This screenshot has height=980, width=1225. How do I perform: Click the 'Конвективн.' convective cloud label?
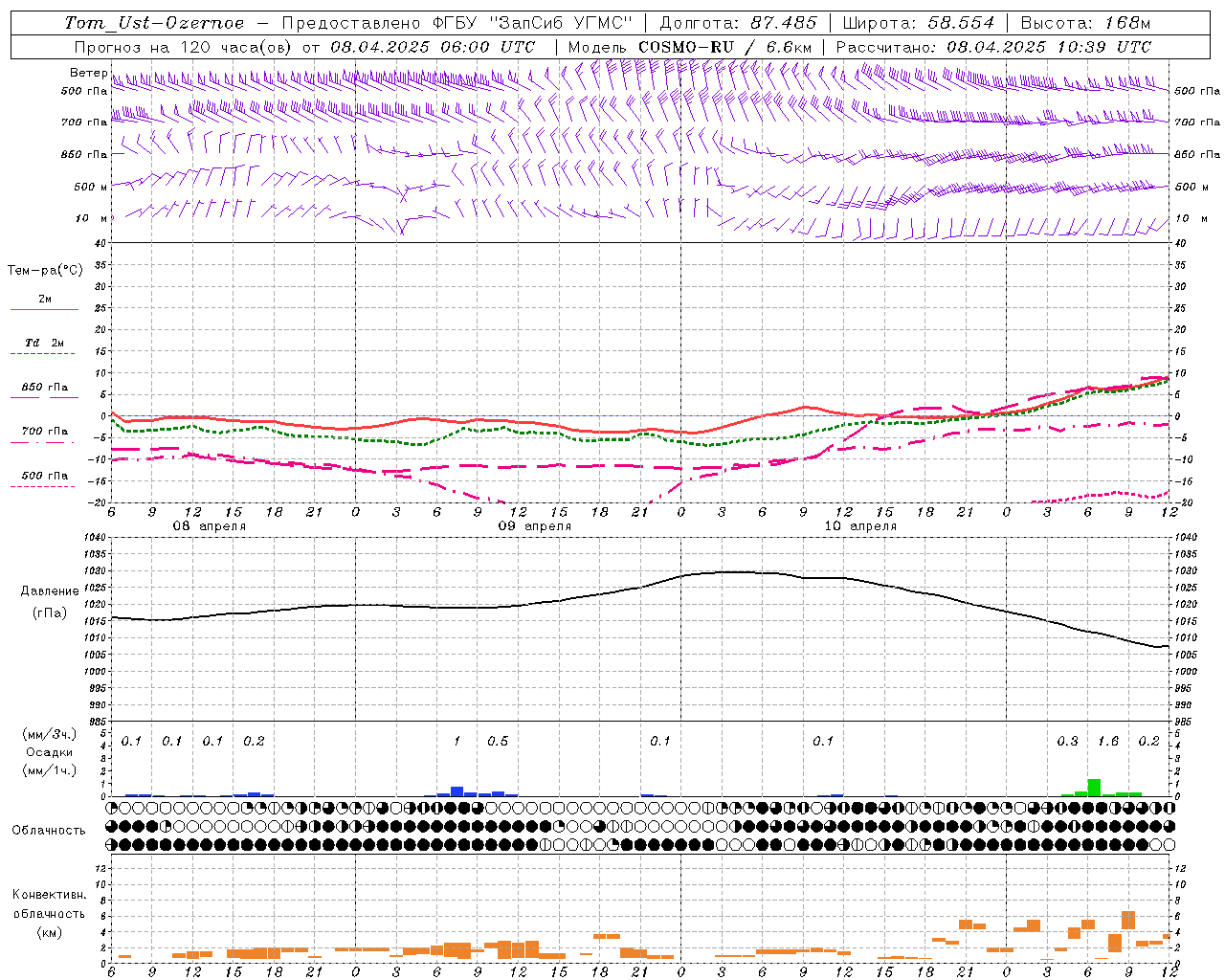click(49, 895)
